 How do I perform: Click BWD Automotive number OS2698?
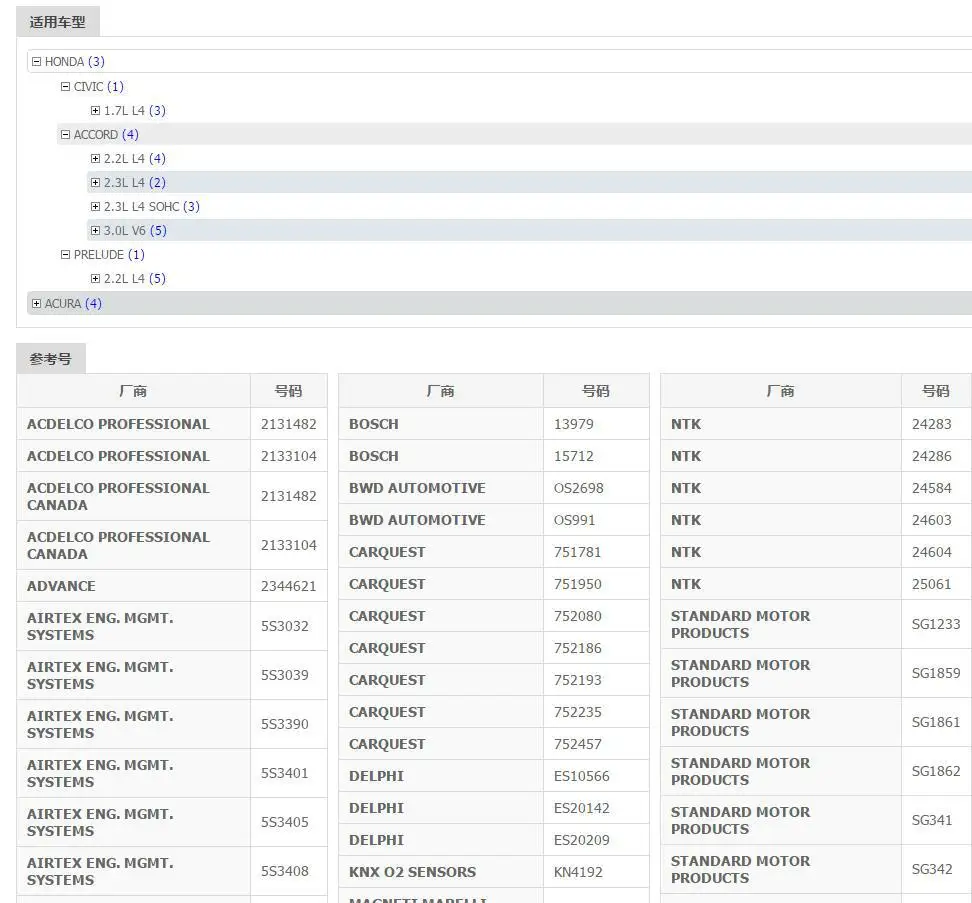point(578,488)
